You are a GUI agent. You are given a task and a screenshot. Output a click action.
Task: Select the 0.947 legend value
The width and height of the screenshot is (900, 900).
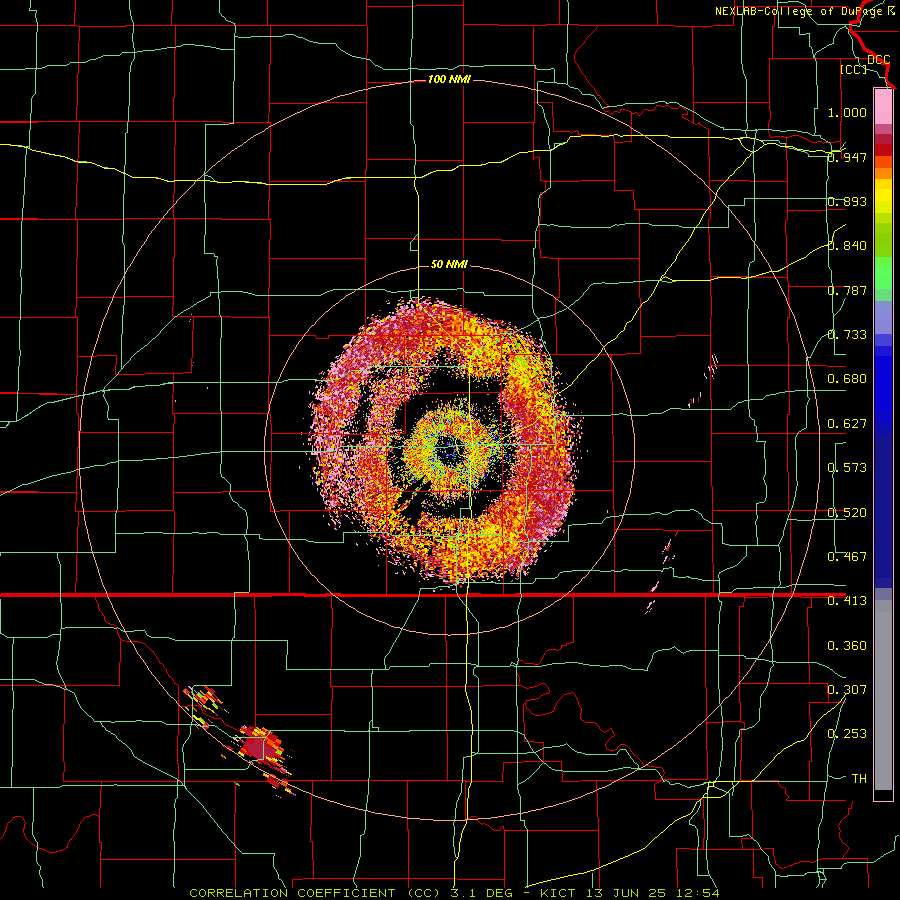click(x=847, y=157)
